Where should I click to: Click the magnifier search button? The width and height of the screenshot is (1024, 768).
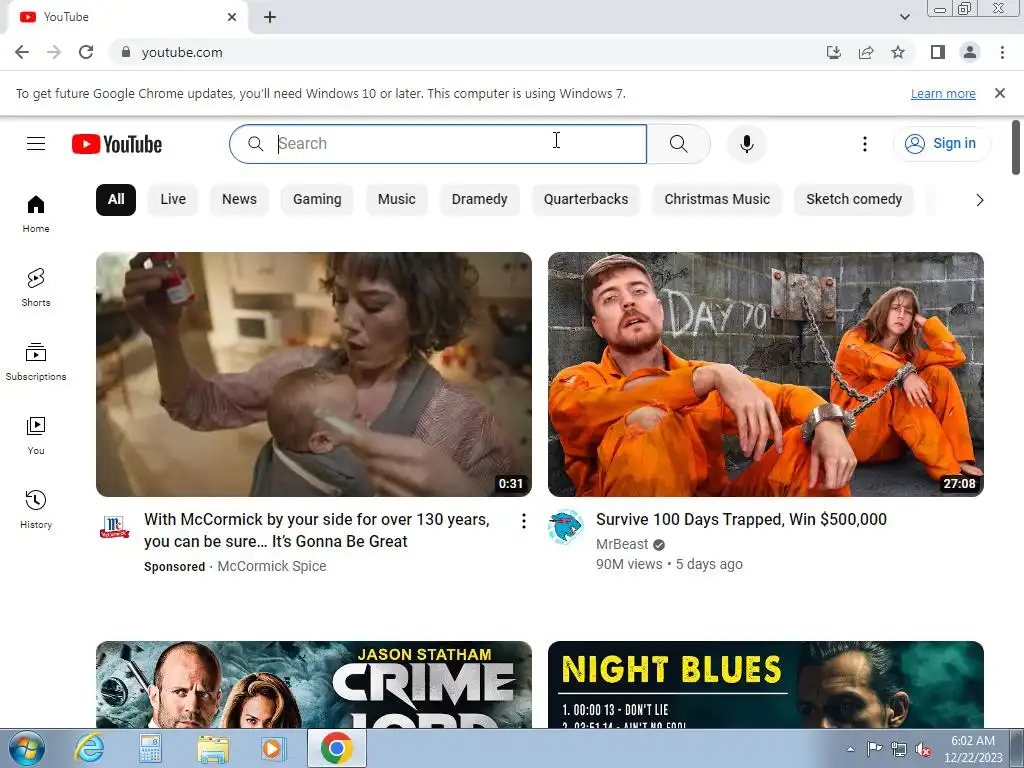(x=679, y=144)
